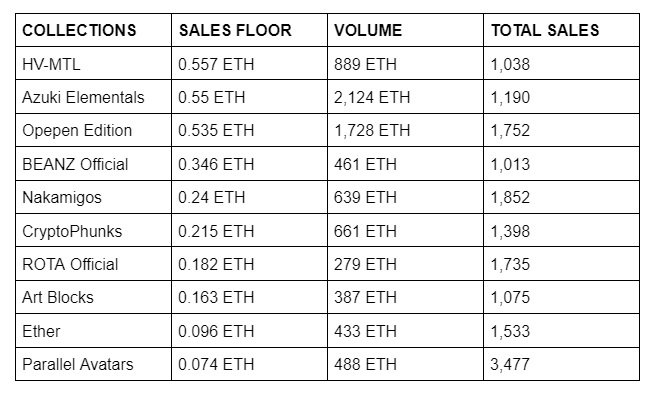Click the 0.24 ETH floor value
The height and width of the screenshot is (401, 661).
pos(212,198)
